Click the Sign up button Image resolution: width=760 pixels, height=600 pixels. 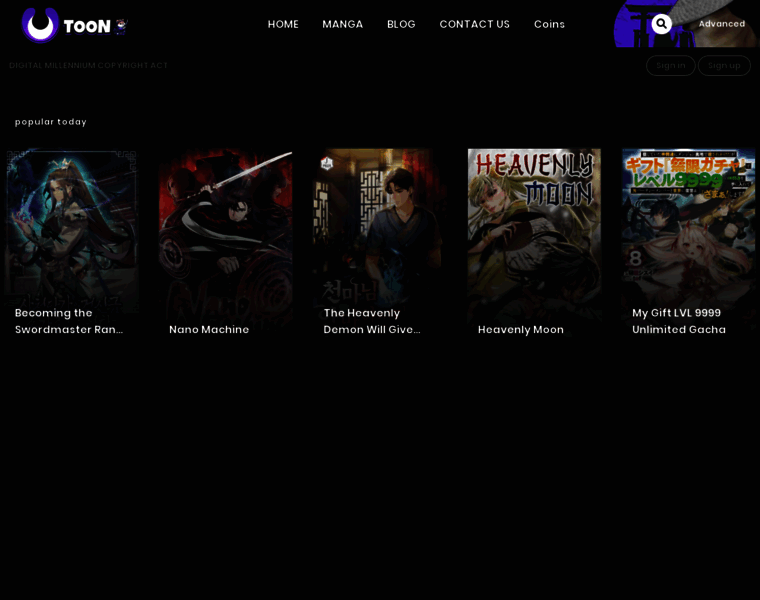click(724, 65)
